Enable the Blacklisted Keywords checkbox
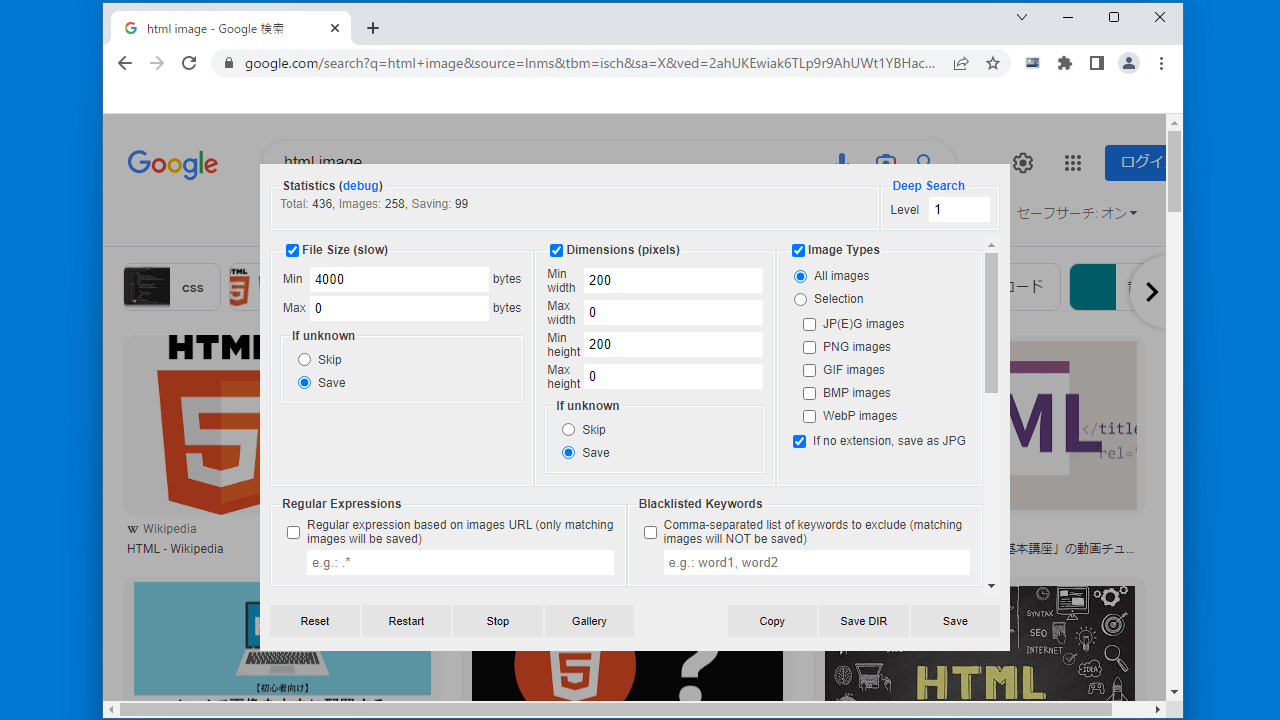Image resolution: width=1280 pixels, height=720 pixels. click(650, 532)
